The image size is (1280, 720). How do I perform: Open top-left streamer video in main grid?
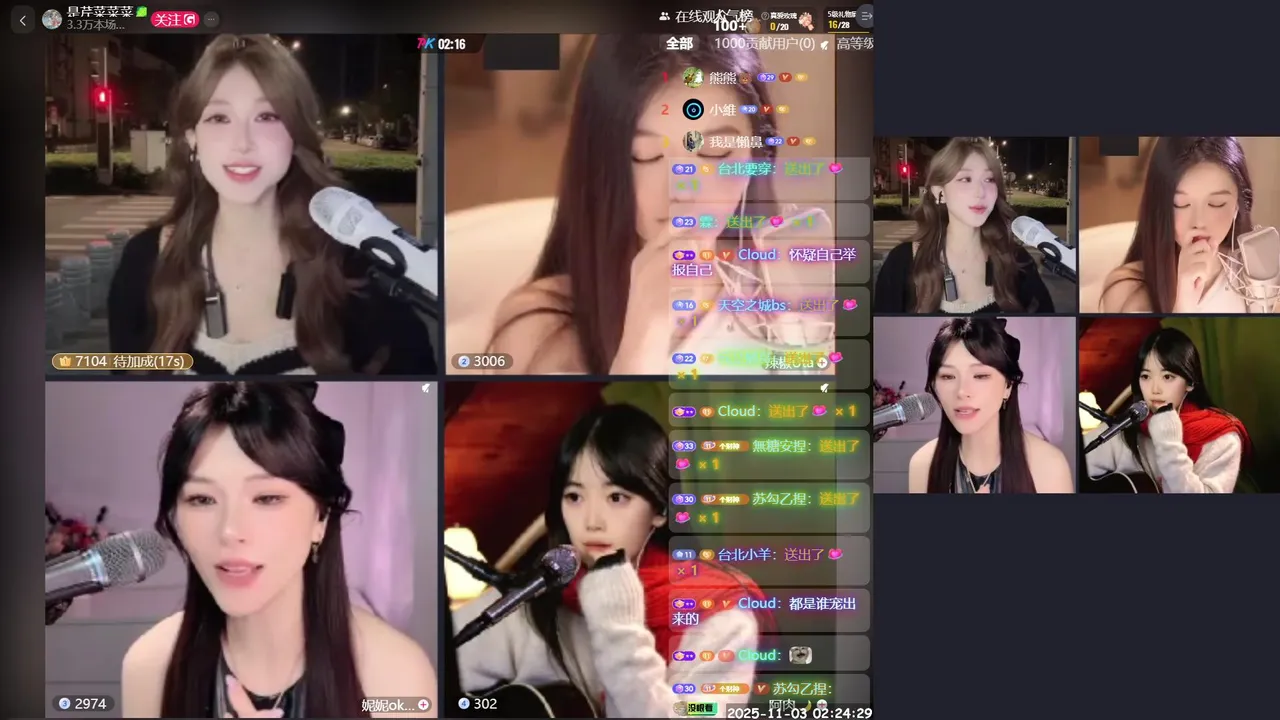(x=241, y=204)
